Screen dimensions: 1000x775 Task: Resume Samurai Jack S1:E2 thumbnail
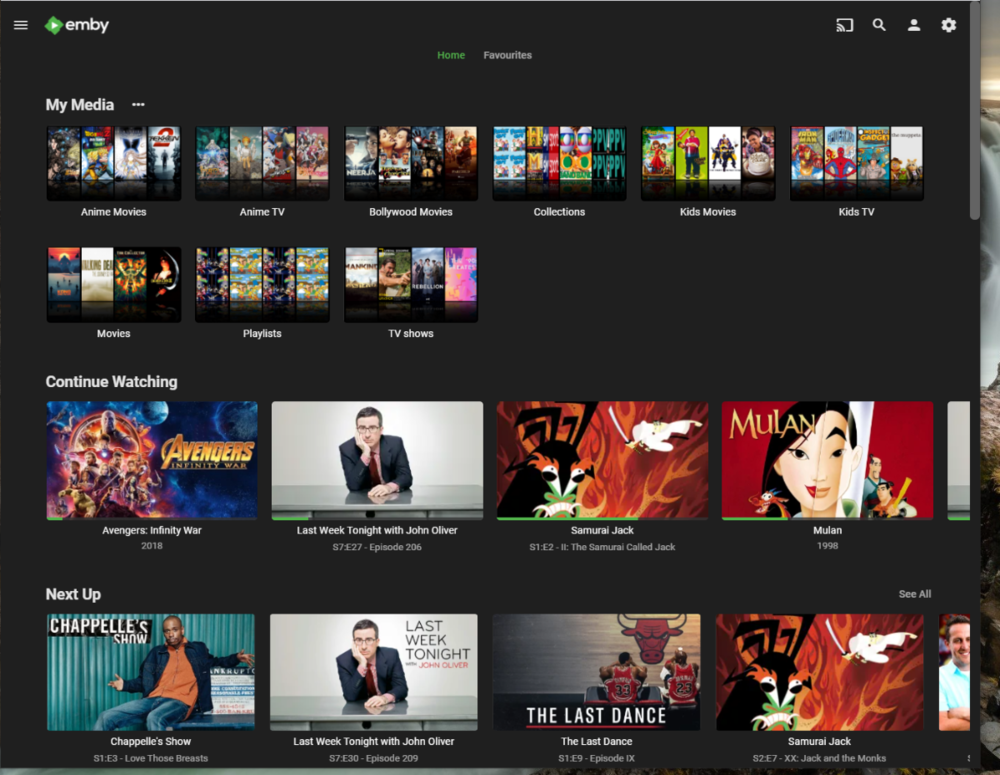tap(602, 460)
